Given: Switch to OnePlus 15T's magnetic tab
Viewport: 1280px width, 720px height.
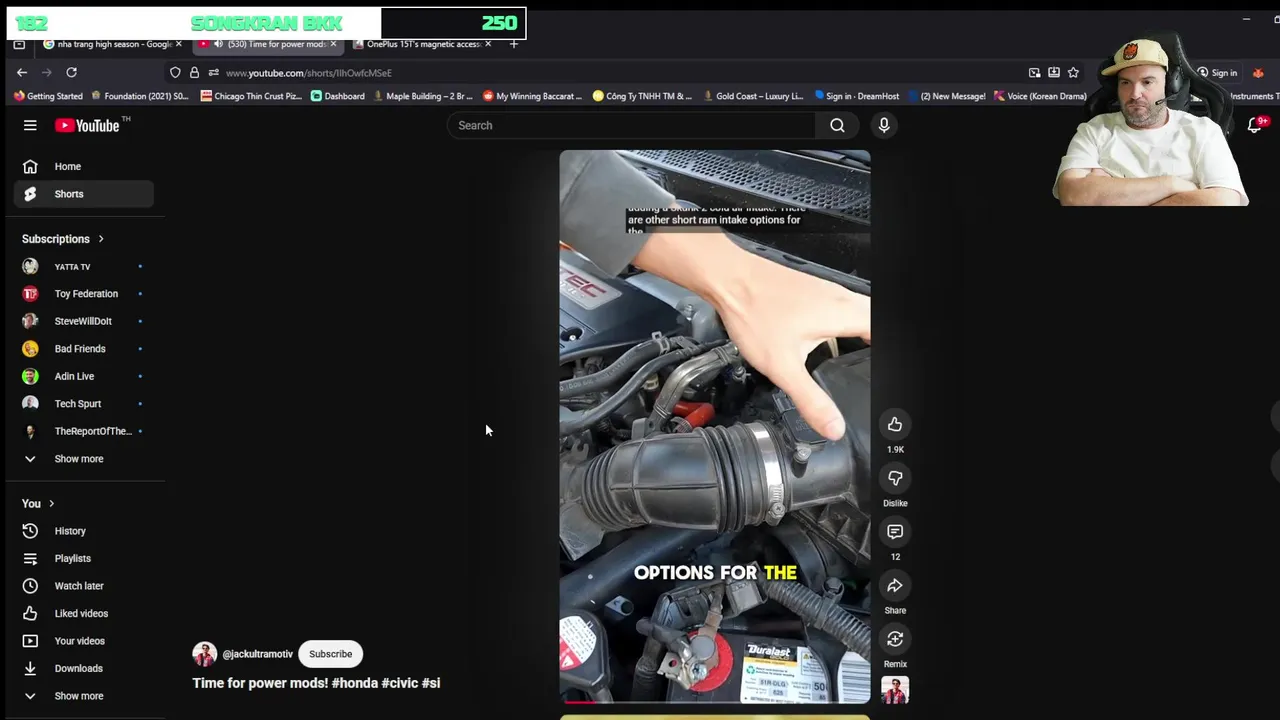Looking at the screenshot, I should [x=422, y=44].
